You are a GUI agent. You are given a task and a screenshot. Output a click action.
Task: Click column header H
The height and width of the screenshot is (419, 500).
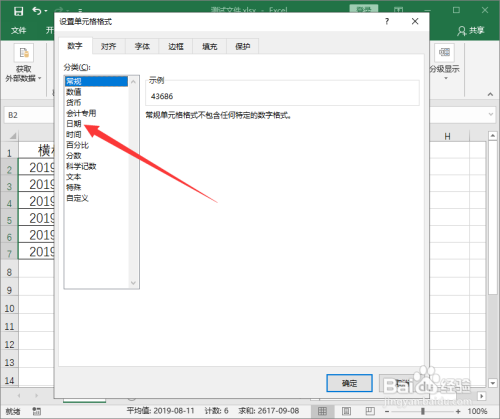(447, 136)
